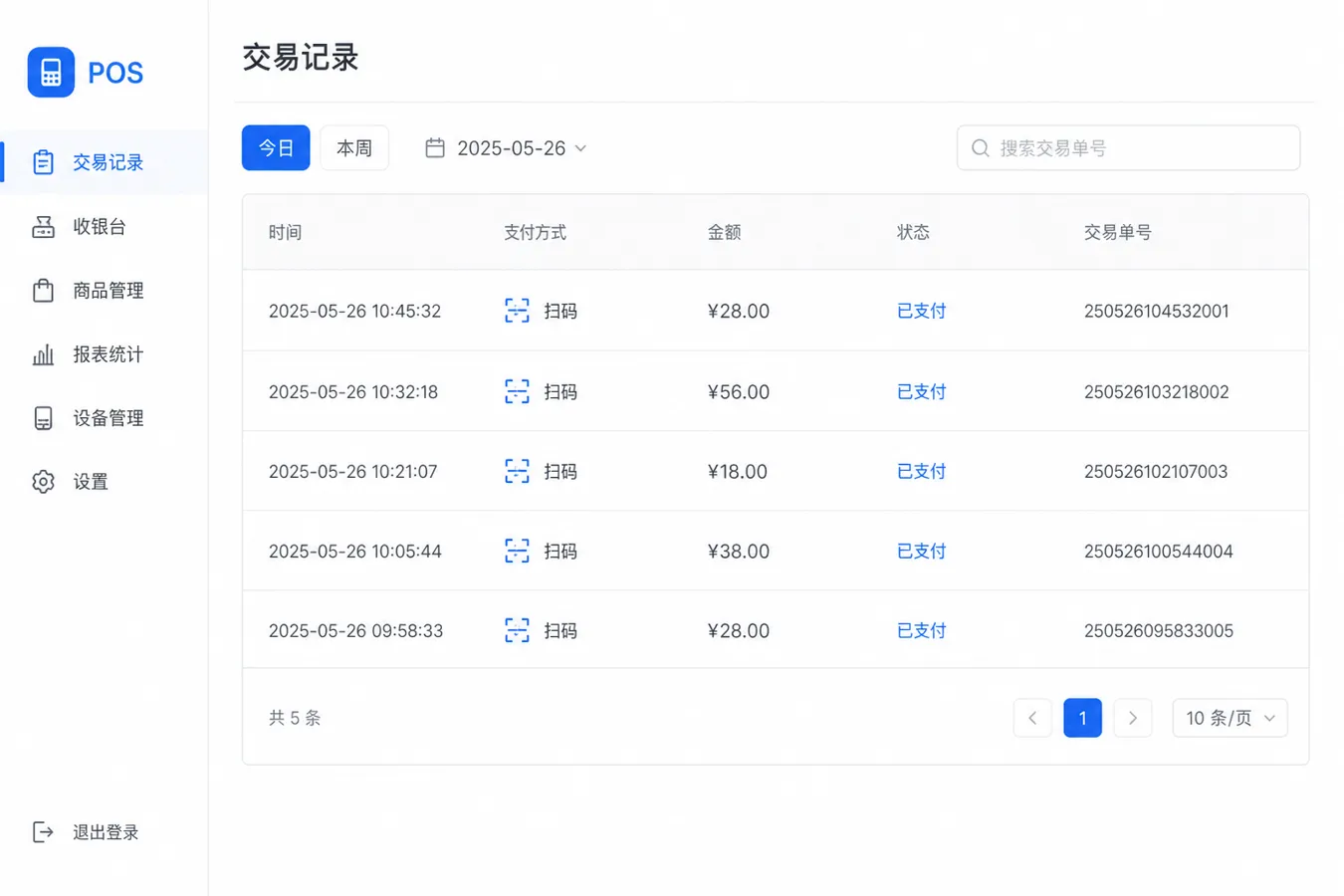1344x896 pixels.
Task: Click 退出登录 to log out
Action: point(87,832)
